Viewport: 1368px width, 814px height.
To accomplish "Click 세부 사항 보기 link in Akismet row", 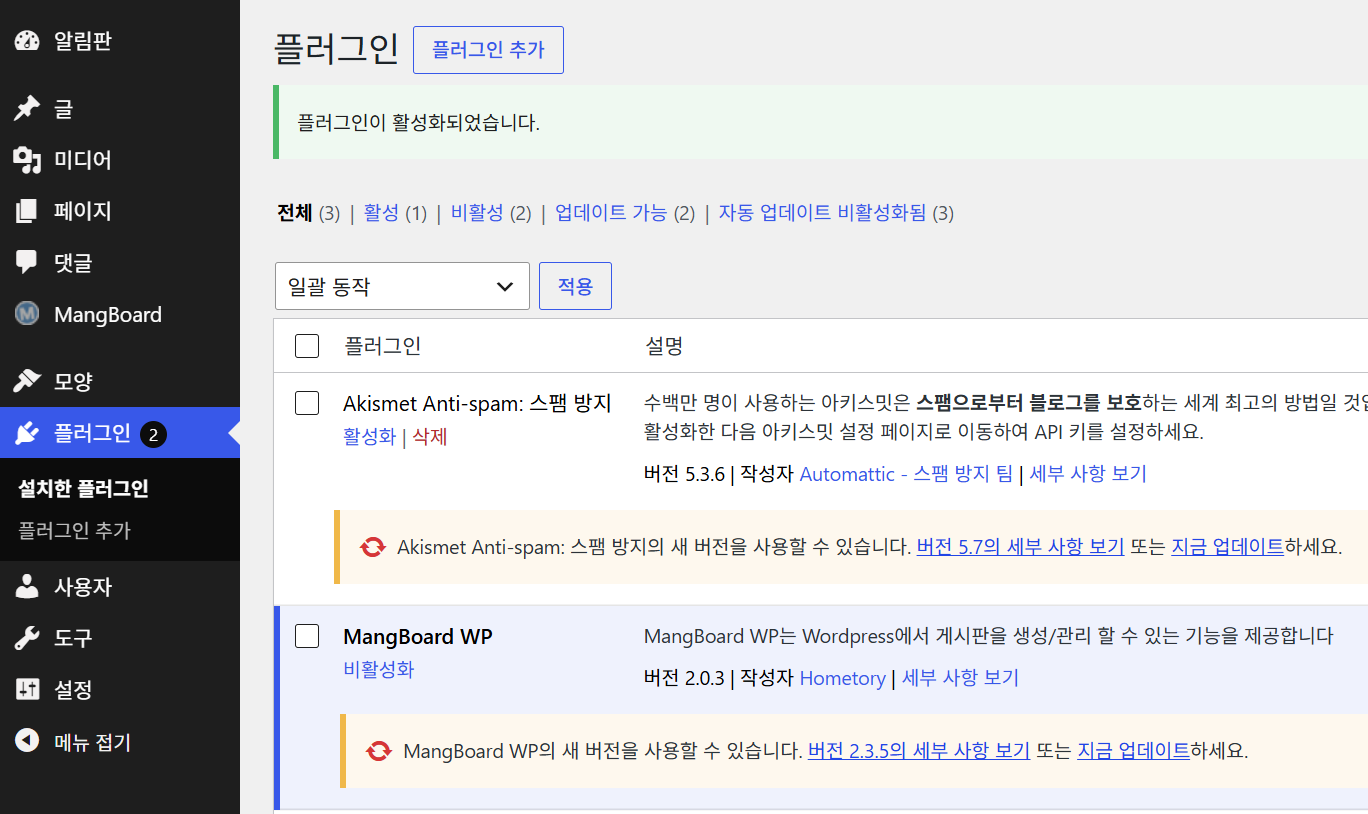I will pyautogui.click(x=1088, y=474).
